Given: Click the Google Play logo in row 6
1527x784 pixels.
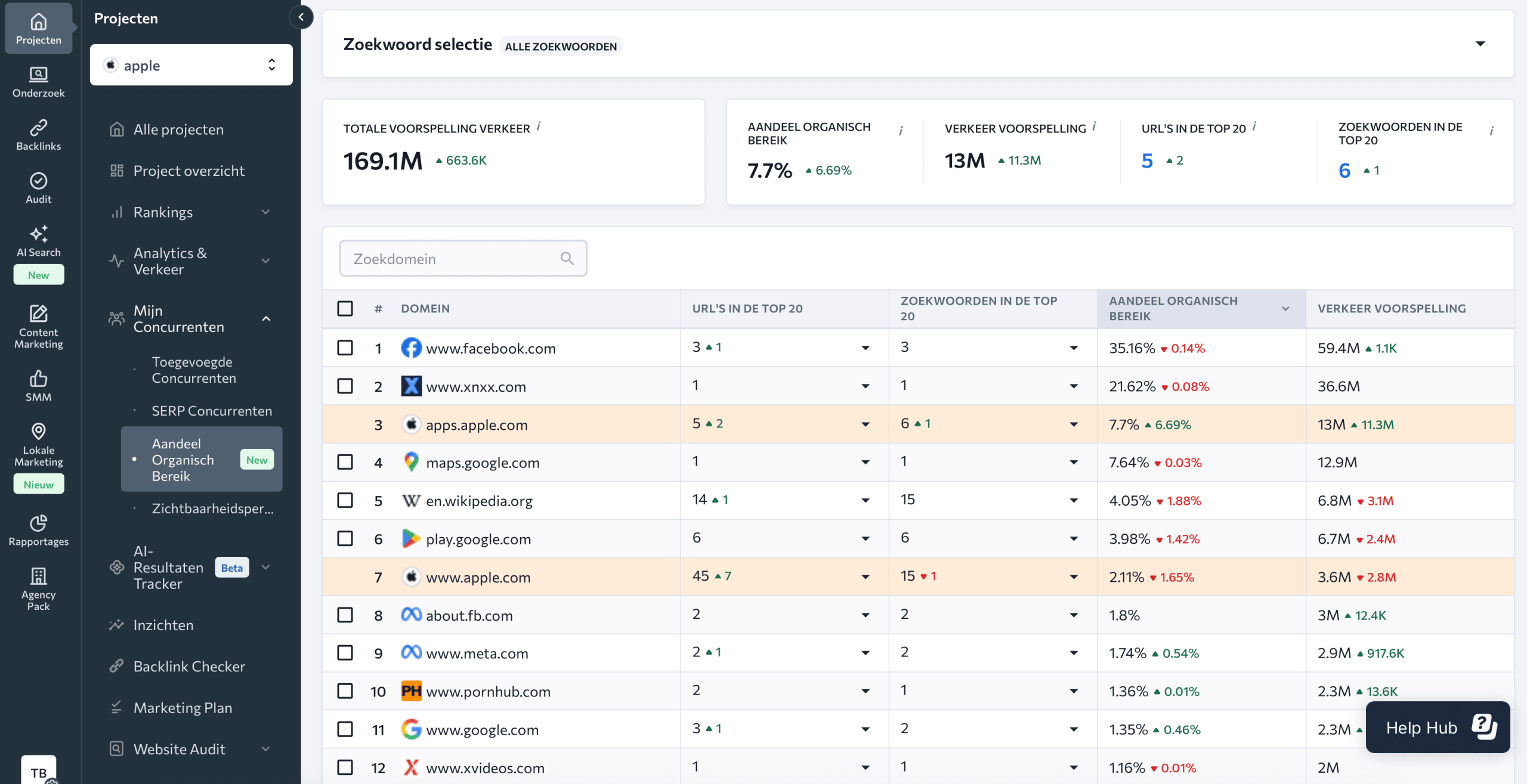Looking at the screenshot, I should [411, 538].
